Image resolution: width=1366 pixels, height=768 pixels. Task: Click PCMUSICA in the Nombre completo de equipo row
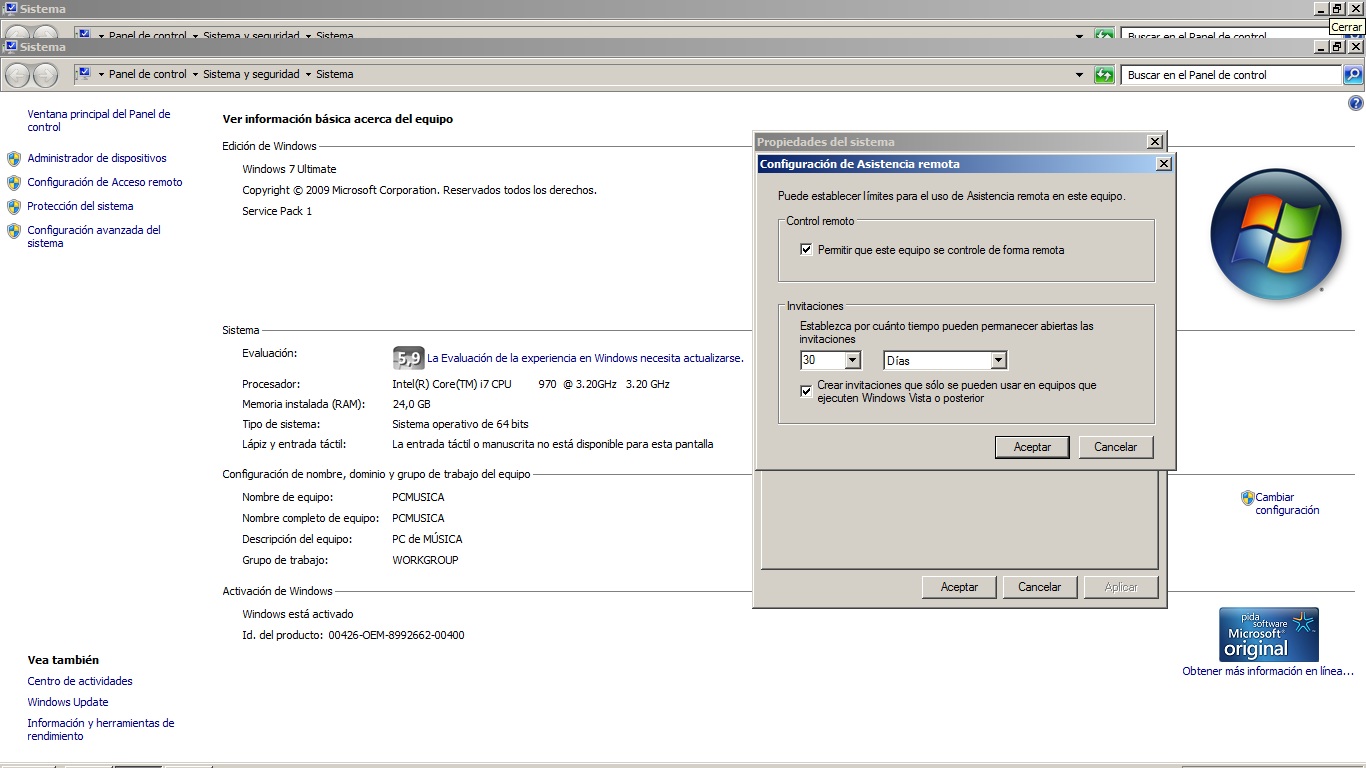pos(418,518)
